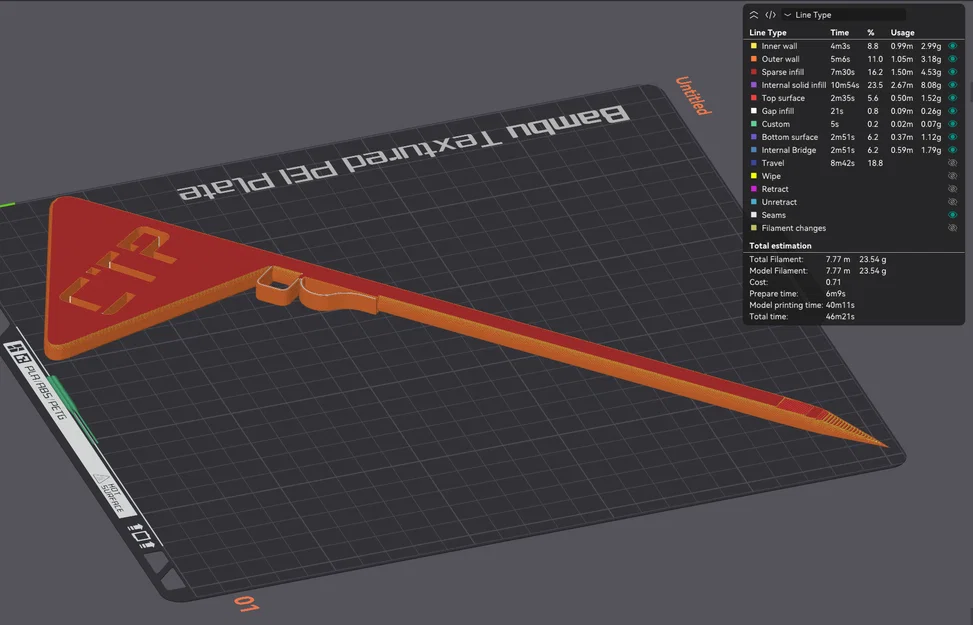The image size is (973, 625).
Task: Click the Outer wall orange color swatch
Action: tap(754, 59)
